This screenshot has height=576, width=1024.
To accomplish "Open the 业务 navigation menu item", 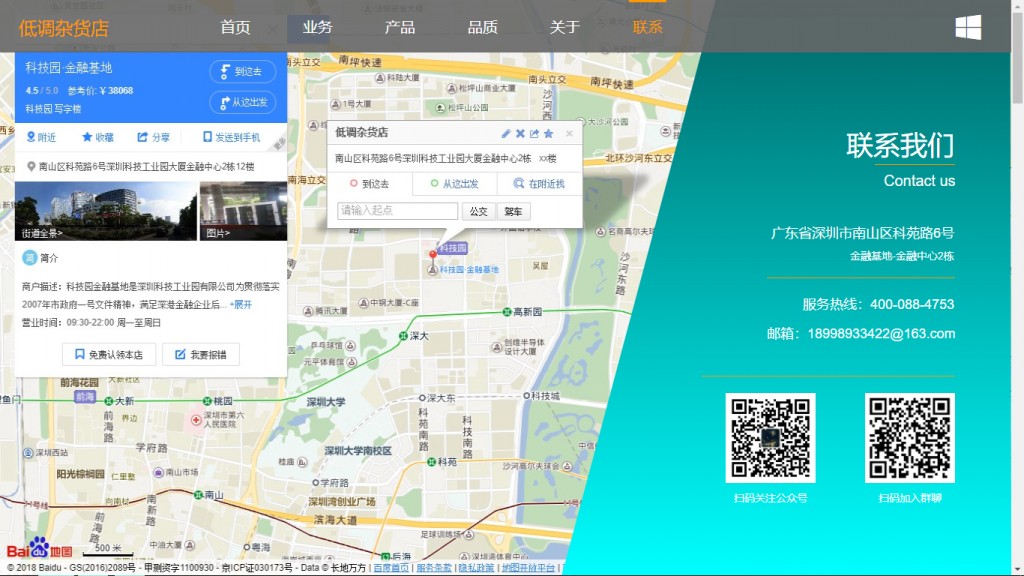I will tap(317, 27).
